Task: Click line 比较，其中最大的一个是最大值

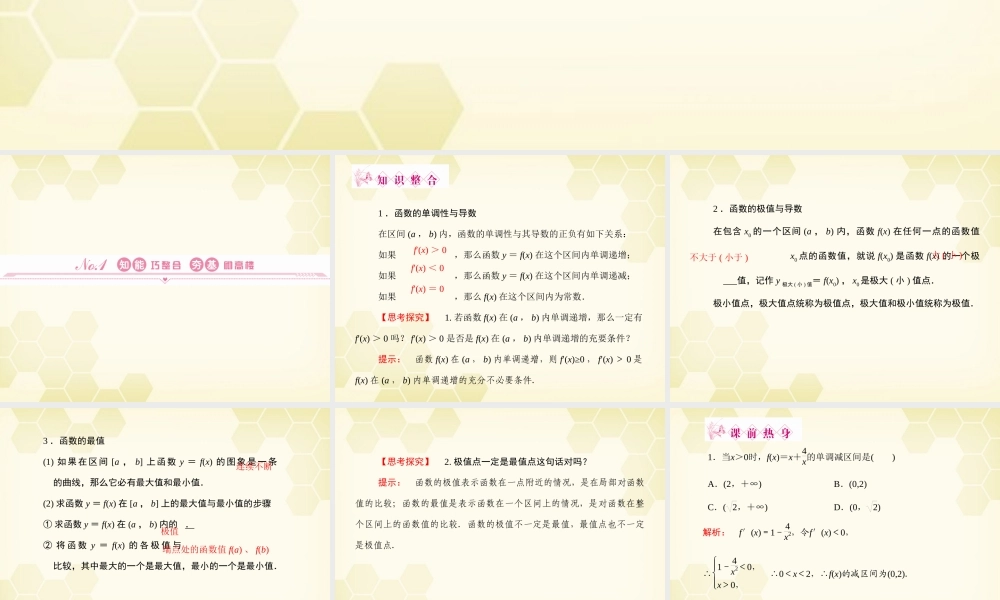Action: coord(165,566)
